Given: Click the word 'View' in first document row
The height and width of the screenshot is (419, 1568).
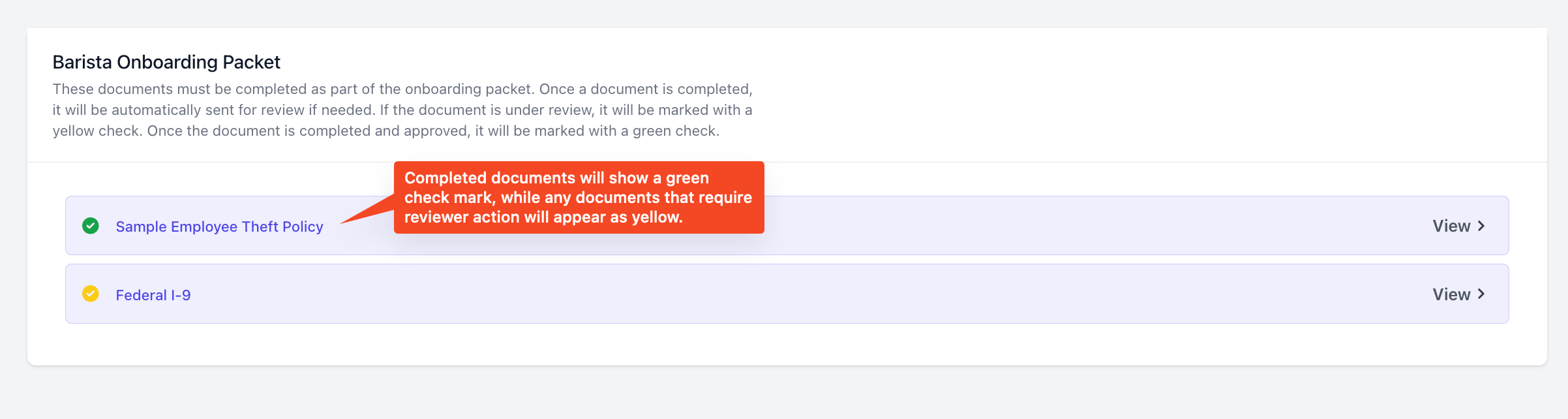Looking at the screenshot, I should [x=1451, y=226].
